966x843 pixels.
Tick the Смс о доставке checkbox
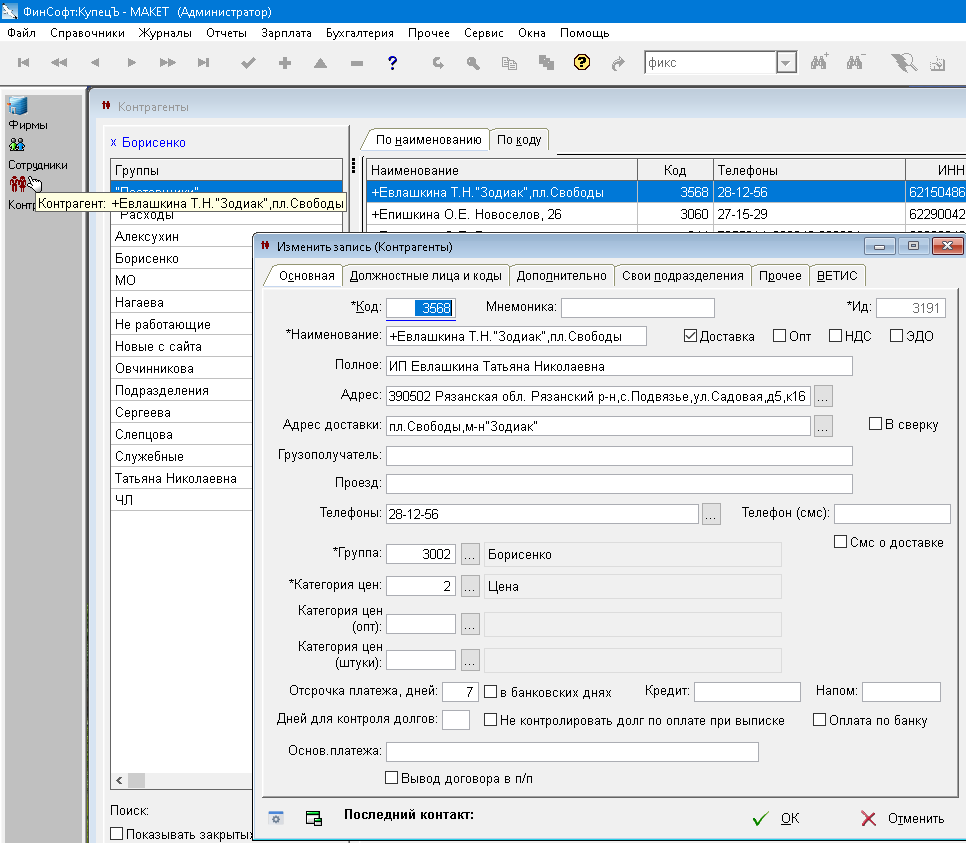[x=841, y=542]
